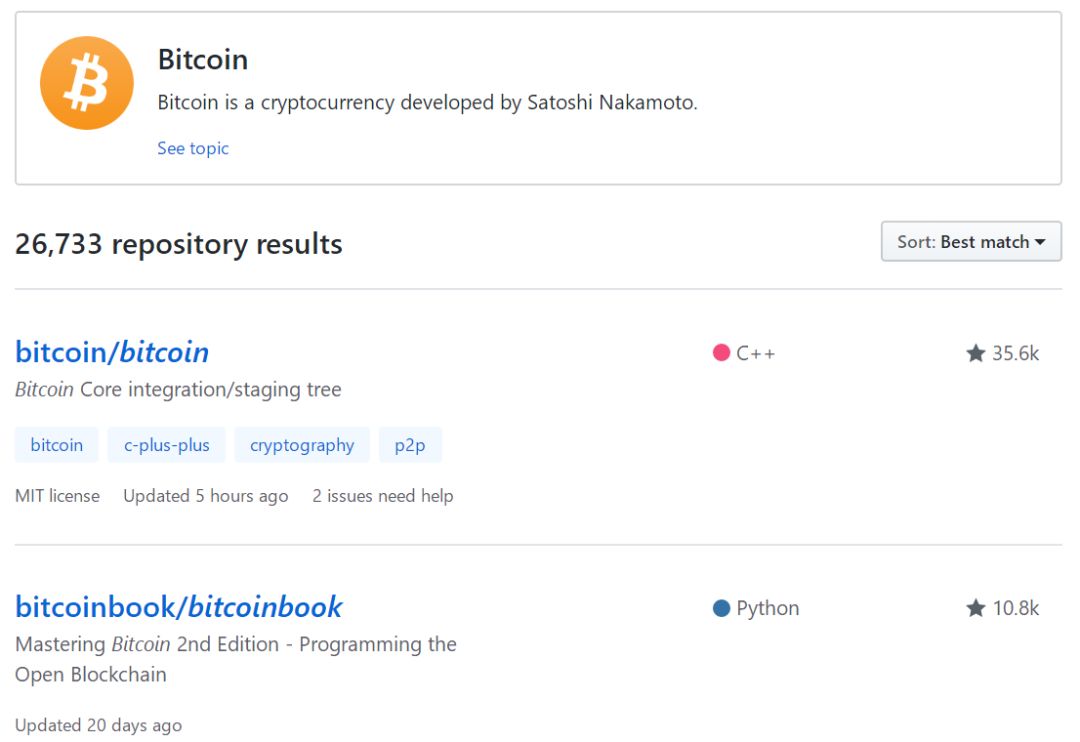Click the 'C++' language label

[x=756, y=353]
